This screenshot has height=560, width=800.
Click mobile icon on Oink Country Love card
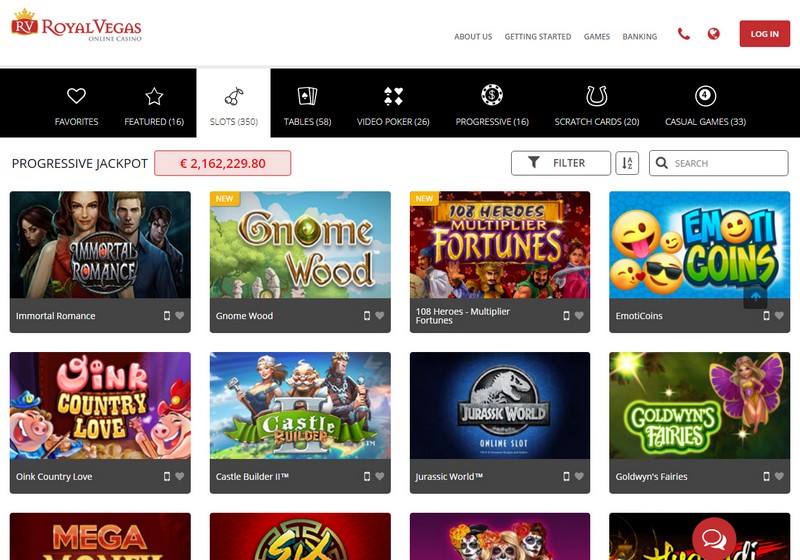coord(167,476)
